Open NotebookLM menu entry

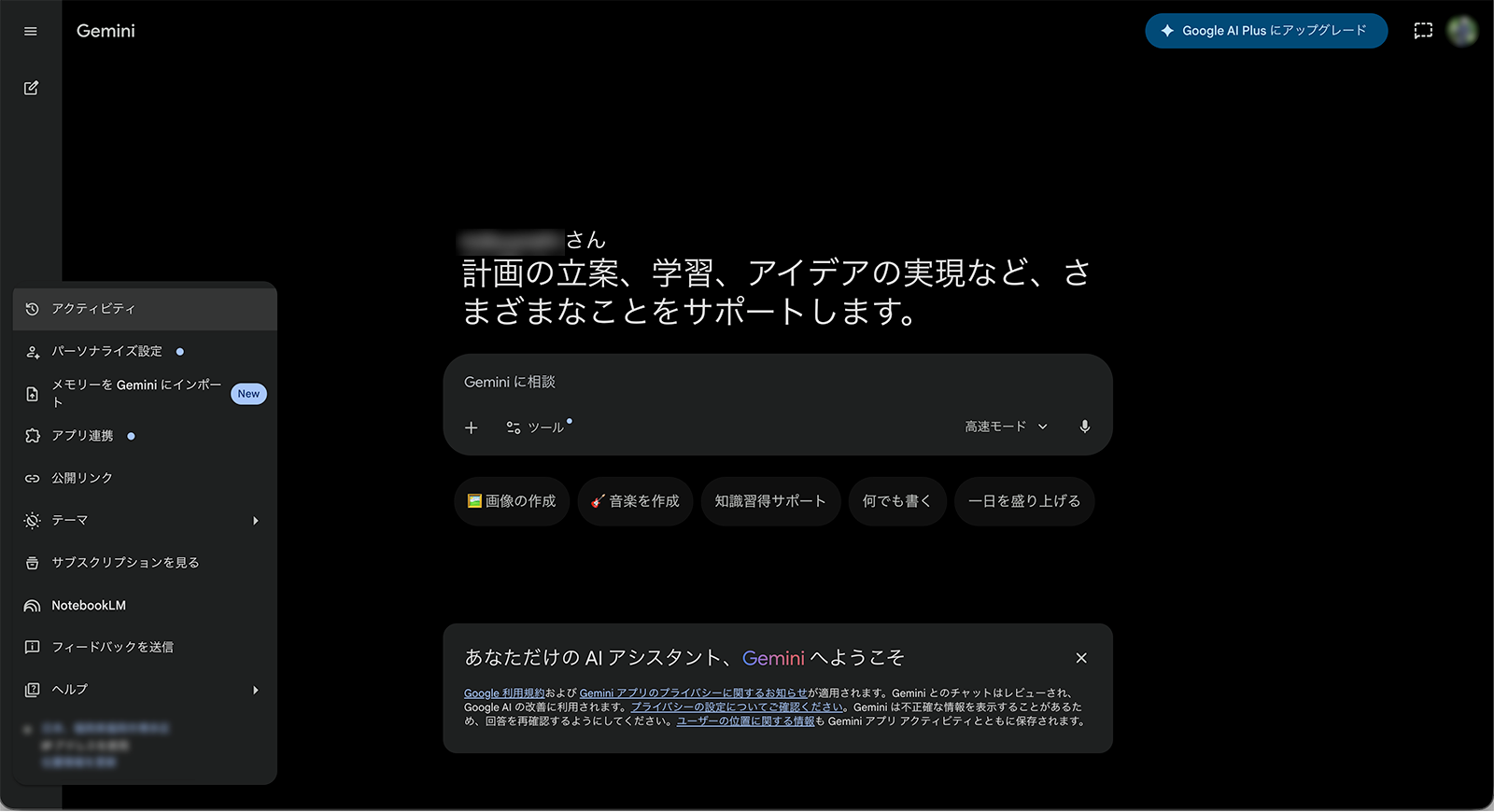click(x=145, y=606)
